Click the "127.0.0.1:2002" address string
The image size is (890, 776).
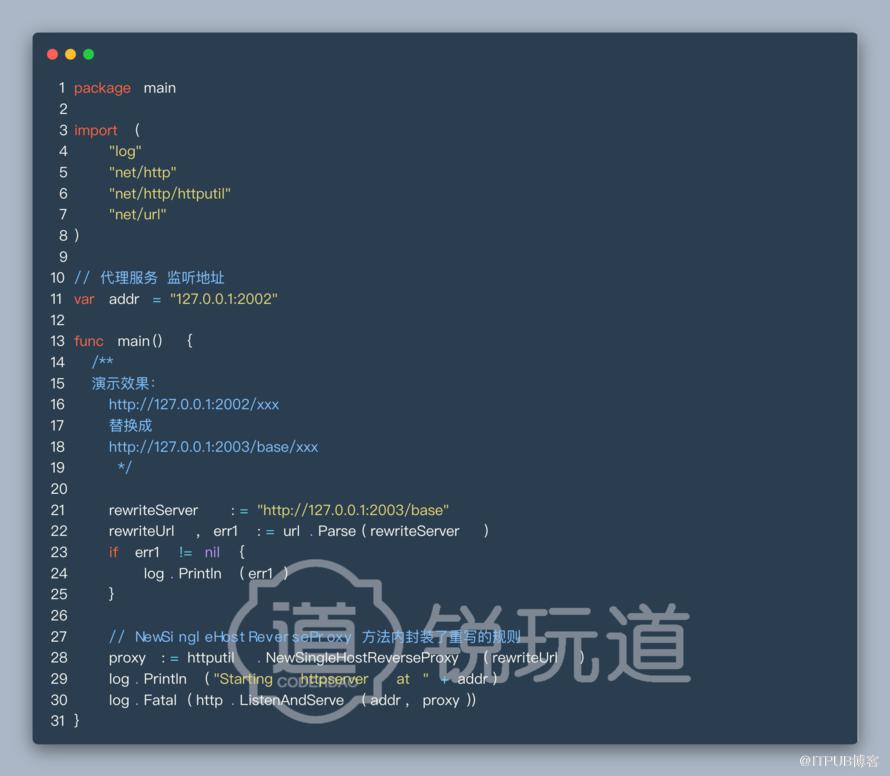click(x=224, y=299)
